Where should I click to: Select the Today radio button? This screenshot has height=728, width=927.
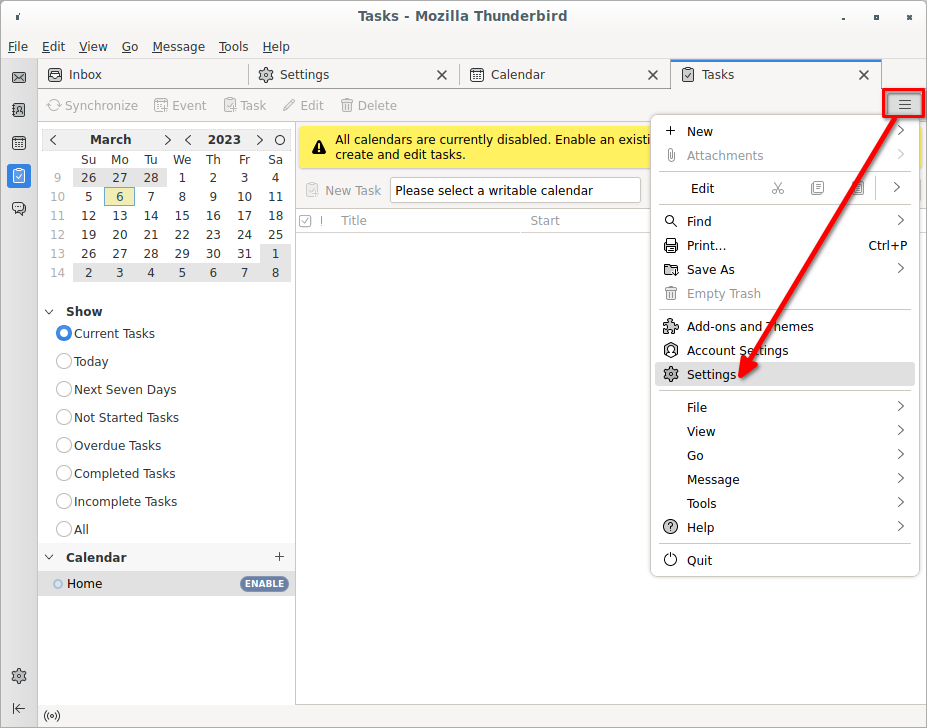click(x=65, y=362)
